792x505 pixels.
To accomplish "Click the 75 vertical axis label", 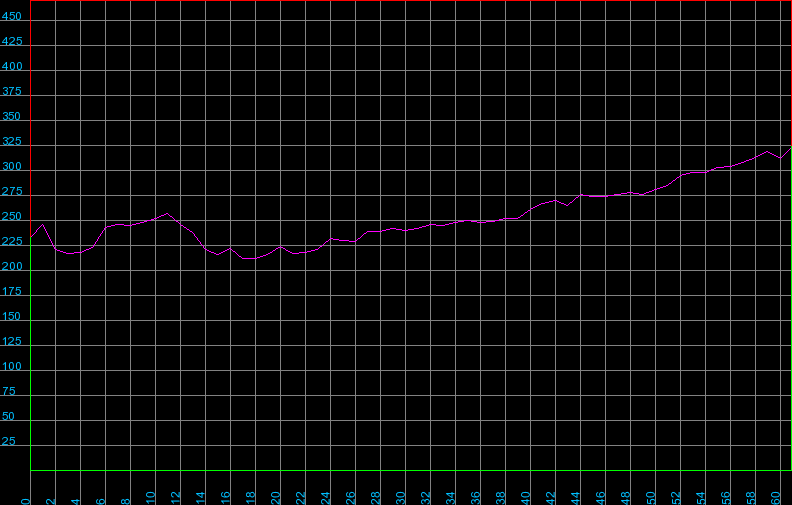I will pos(9,391).
